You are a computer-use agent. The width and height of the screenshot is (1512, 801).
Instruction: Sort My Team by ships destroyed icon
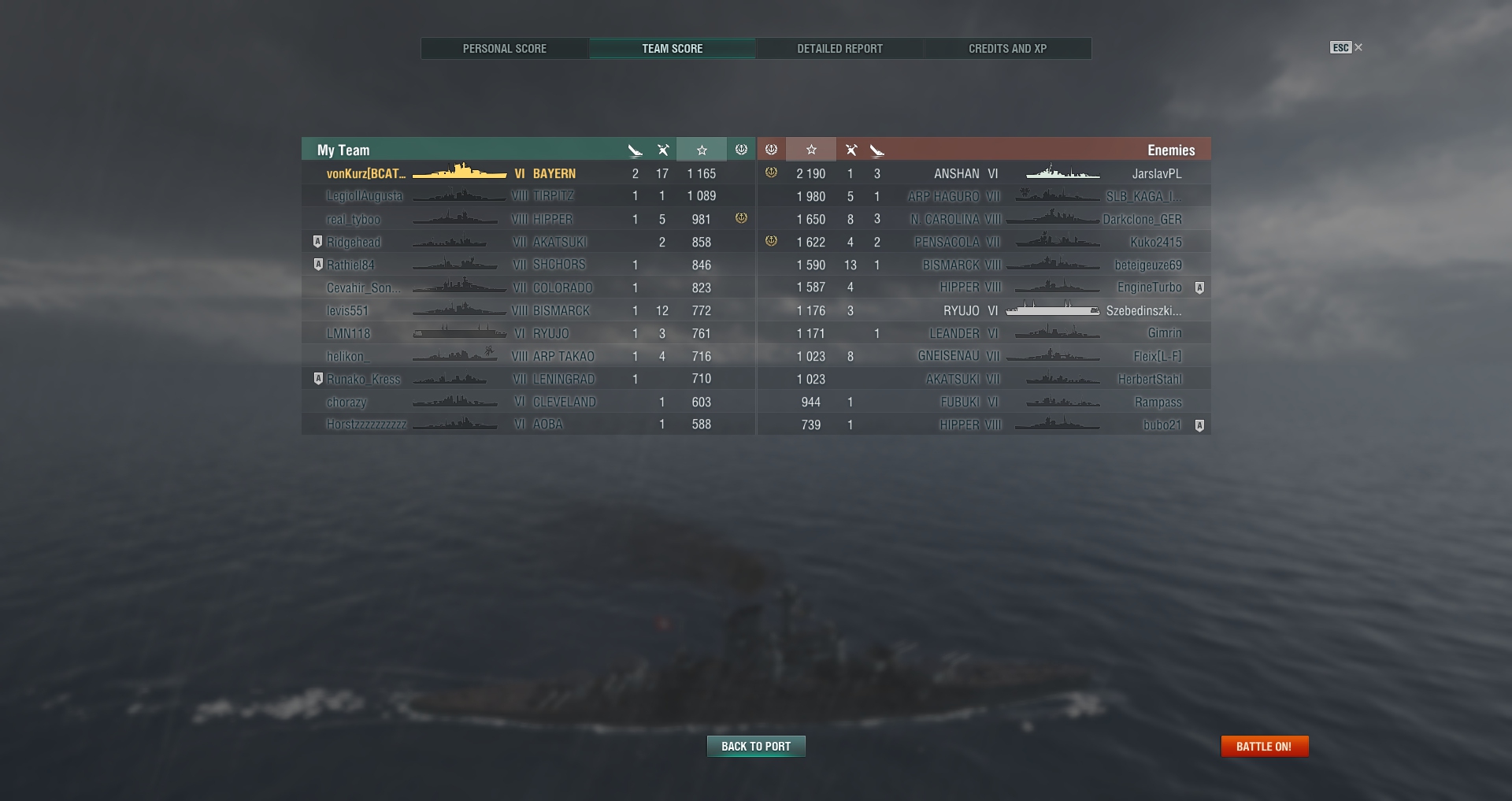636,150
